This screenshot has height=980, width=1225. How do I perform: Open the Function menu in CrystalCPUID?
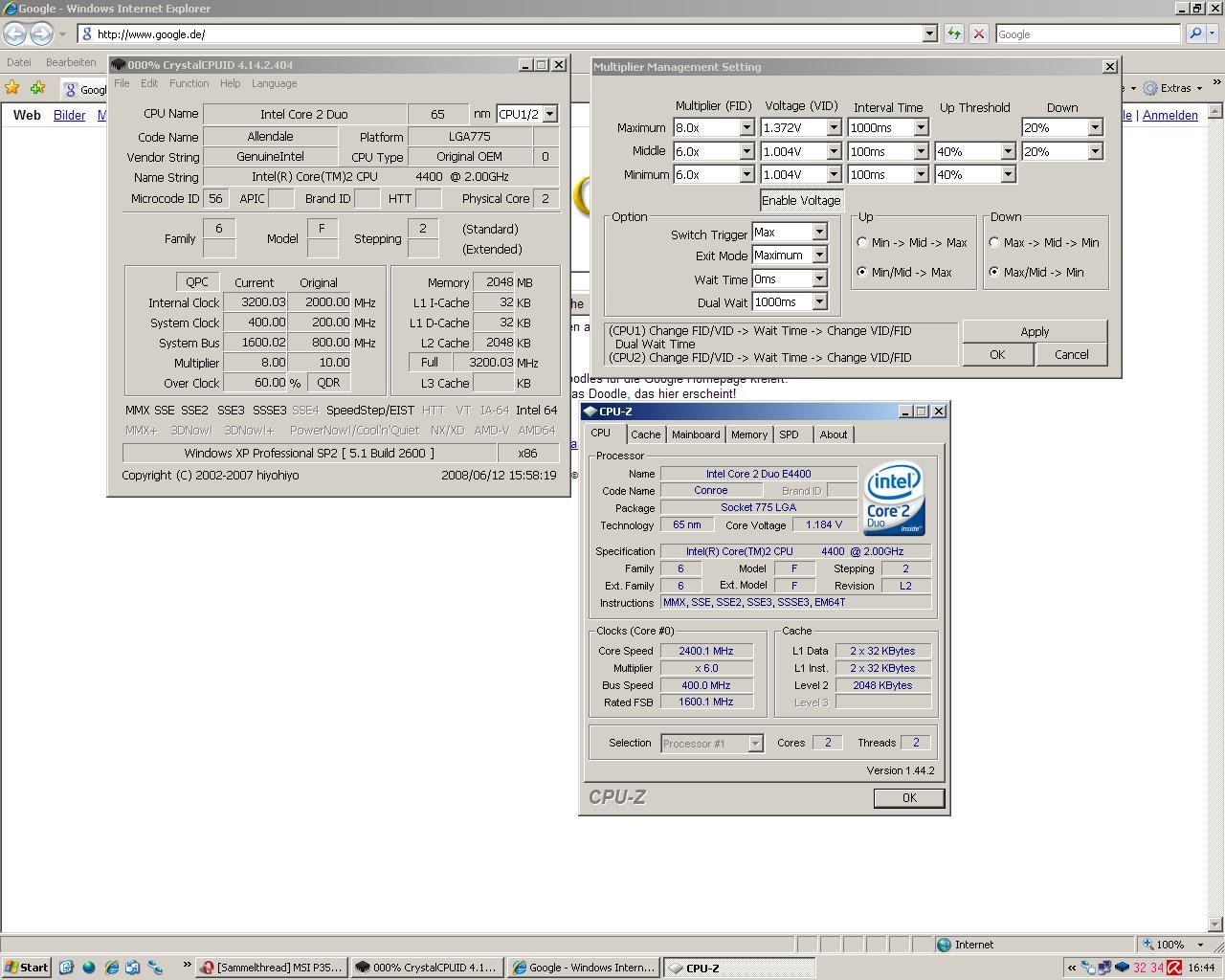[x=189, y=83]
